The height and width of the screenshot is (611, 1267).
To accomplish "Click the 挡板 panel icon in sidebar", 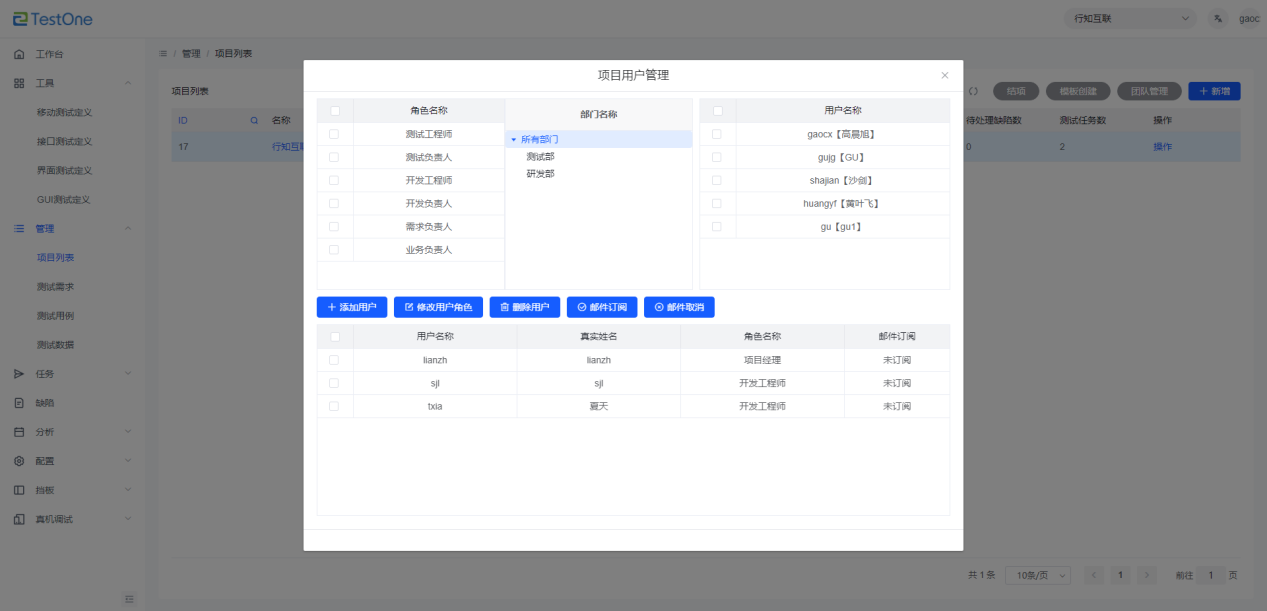I will (x=19, y=490).
